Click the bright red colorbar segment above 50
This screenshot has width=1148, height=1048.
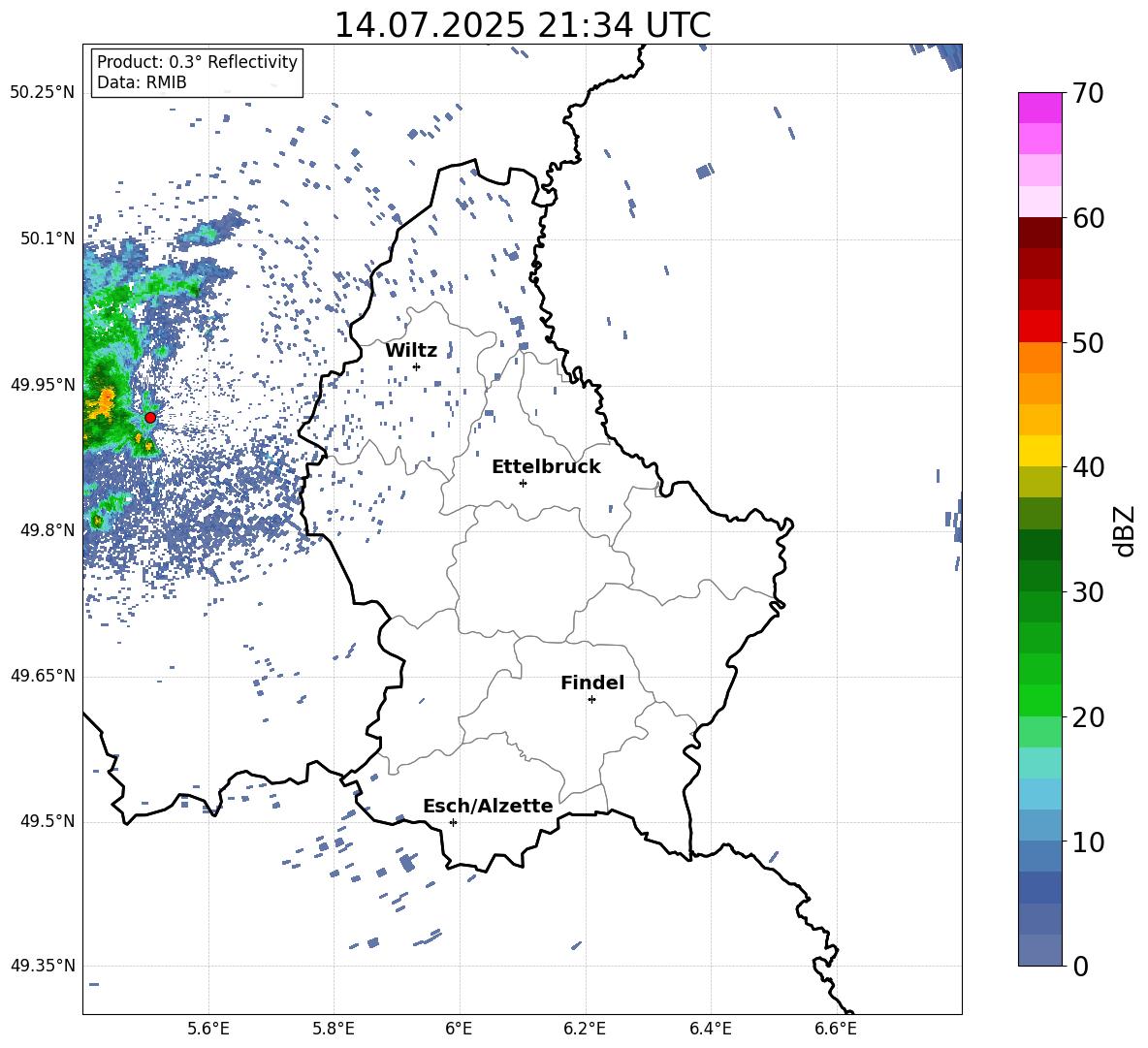[x=1039, y=327]
